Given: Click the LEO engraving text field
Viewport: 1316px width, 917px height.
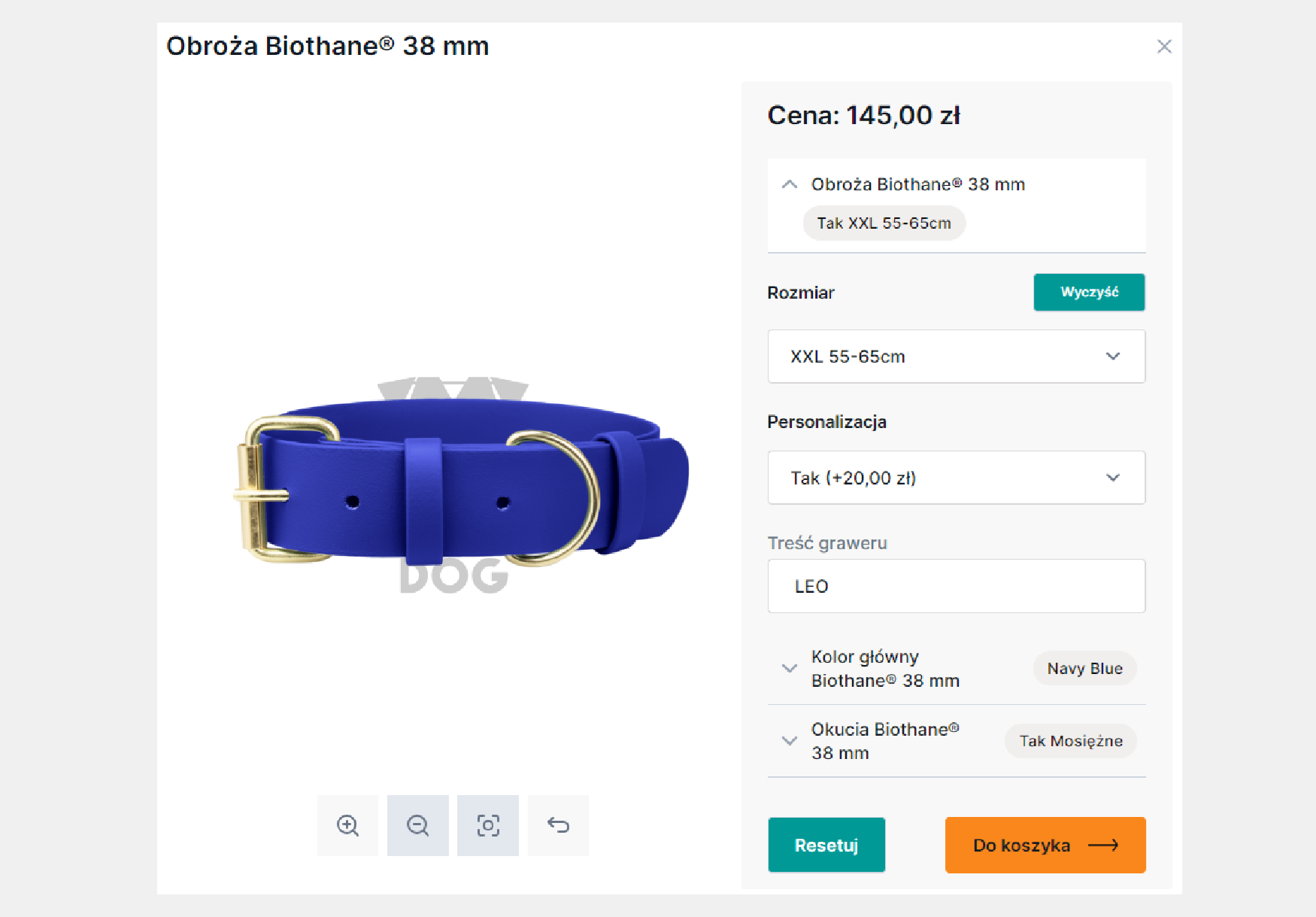Looking at the screenshot, I should pyautogui.click(x=956, y=586).
